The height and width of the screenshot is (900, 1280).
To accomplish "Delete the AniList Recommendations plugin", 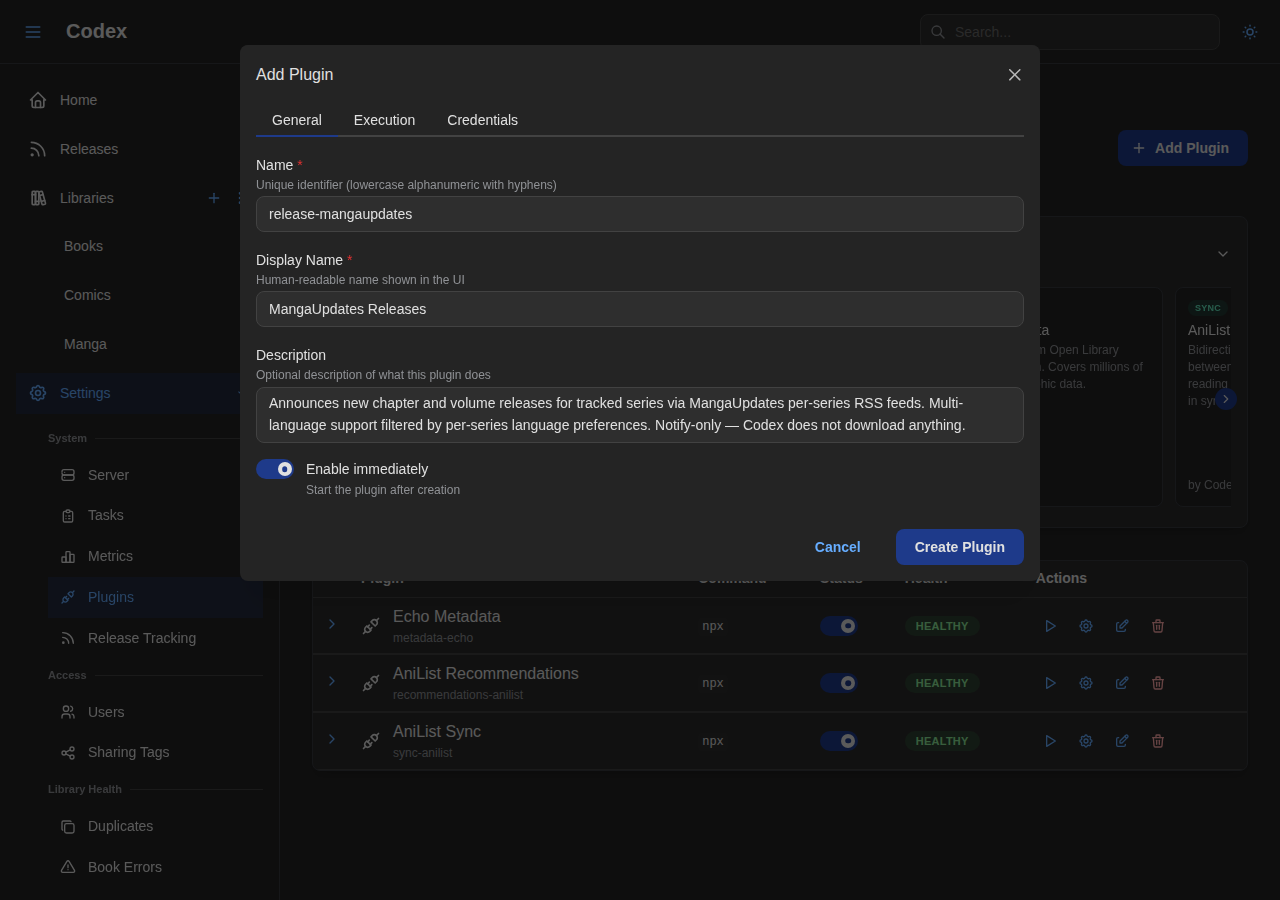I will pyautogui.click(x=1158, y=683).
